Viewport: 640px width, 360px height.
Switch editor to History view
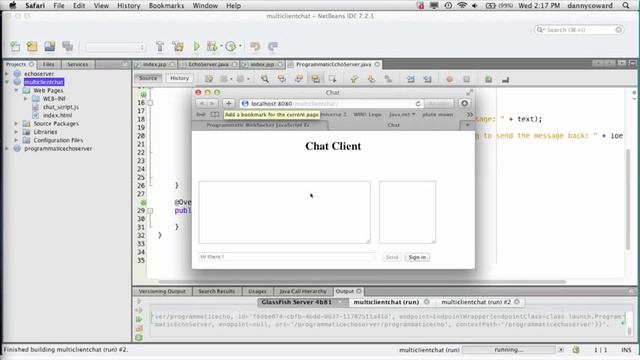(x=180, y=78)
